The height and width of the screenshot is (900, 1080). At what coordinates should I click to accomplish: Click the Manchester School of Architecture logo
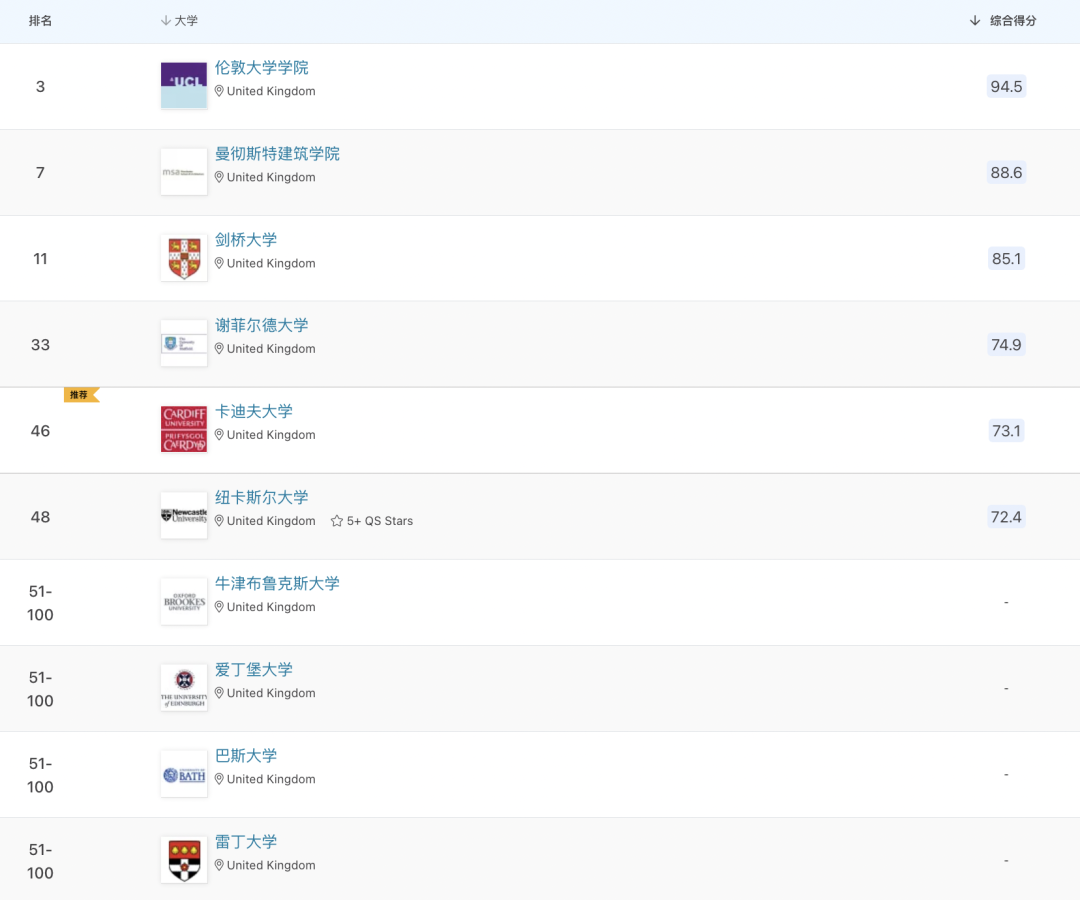184,171
